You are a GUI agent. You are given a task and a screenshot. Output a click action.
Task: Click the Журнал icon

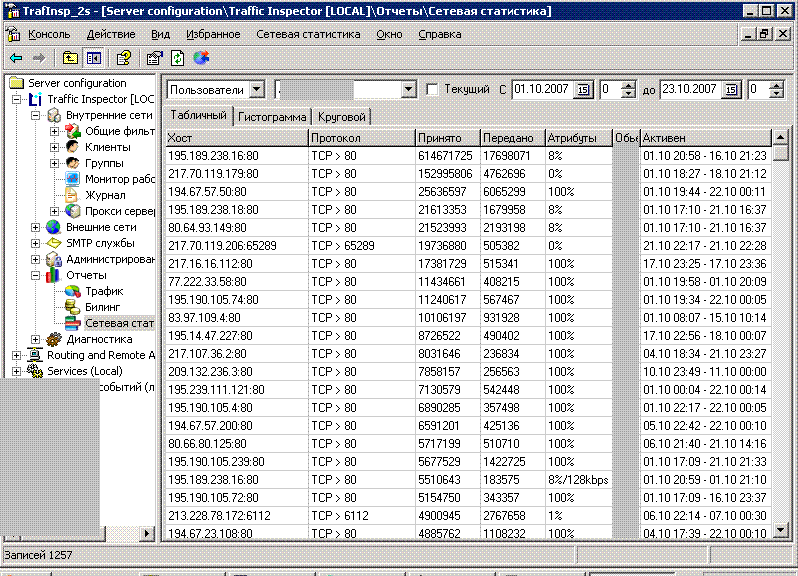pyautogui.click(x=72, y=195)
